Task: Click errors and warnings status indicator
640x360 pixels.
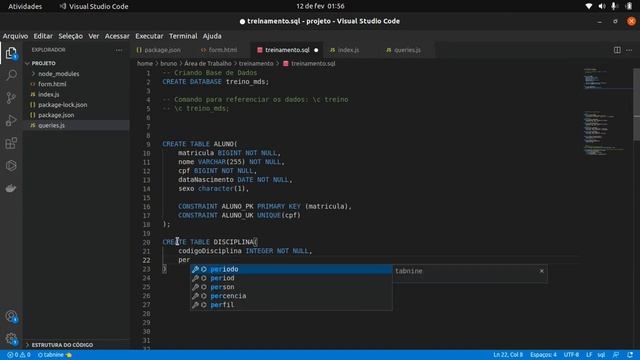Action: 19,355
